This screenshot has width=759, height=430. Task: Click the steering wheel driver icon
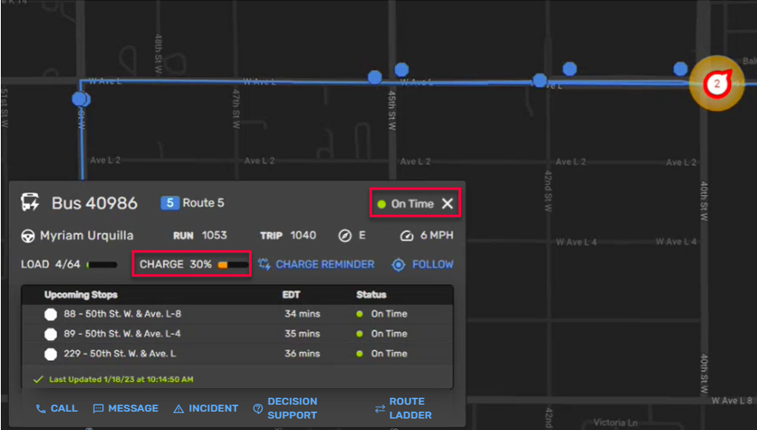click(28, 236)
